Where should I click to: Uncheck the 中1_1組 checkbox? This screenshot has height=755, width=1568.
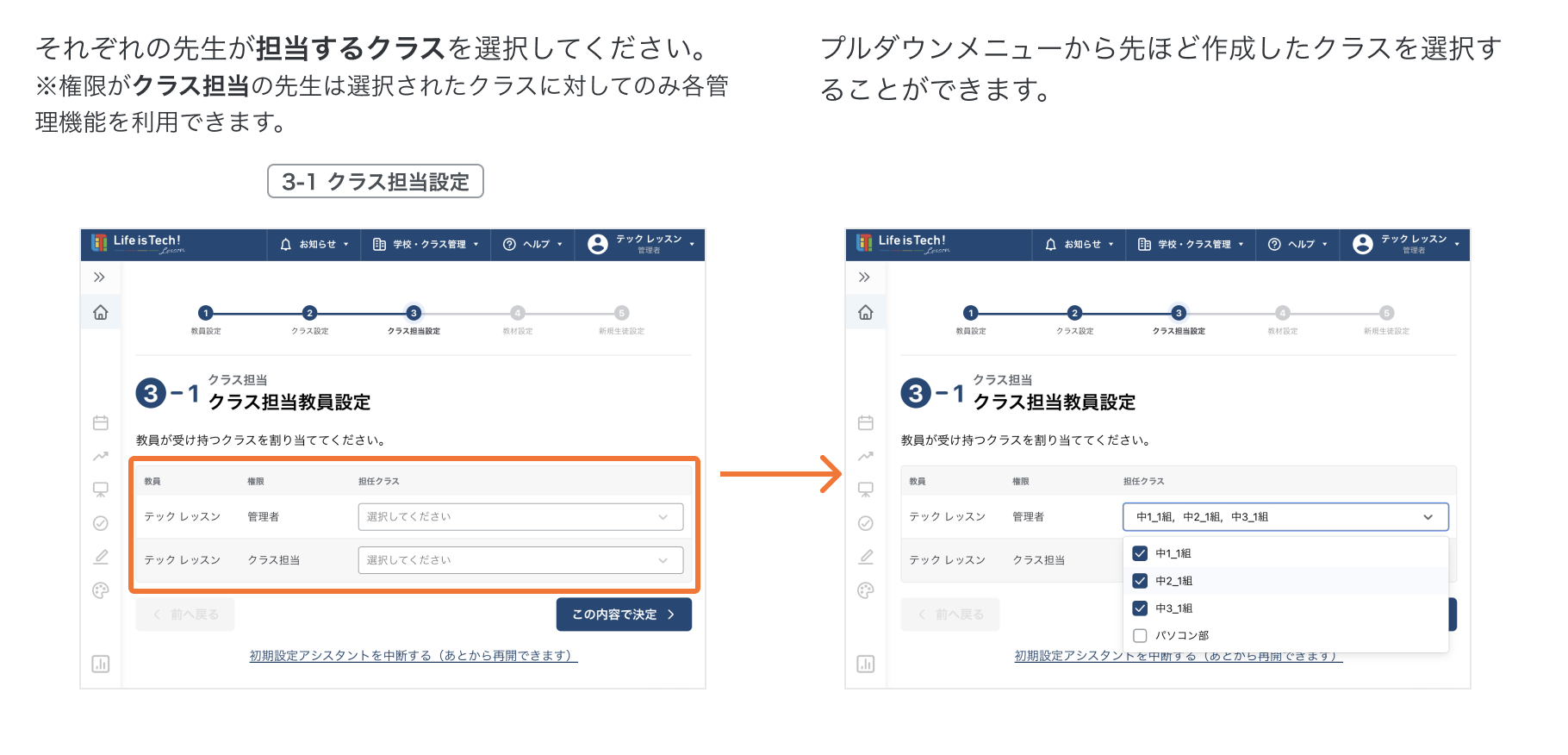[x=1140, y=553]
